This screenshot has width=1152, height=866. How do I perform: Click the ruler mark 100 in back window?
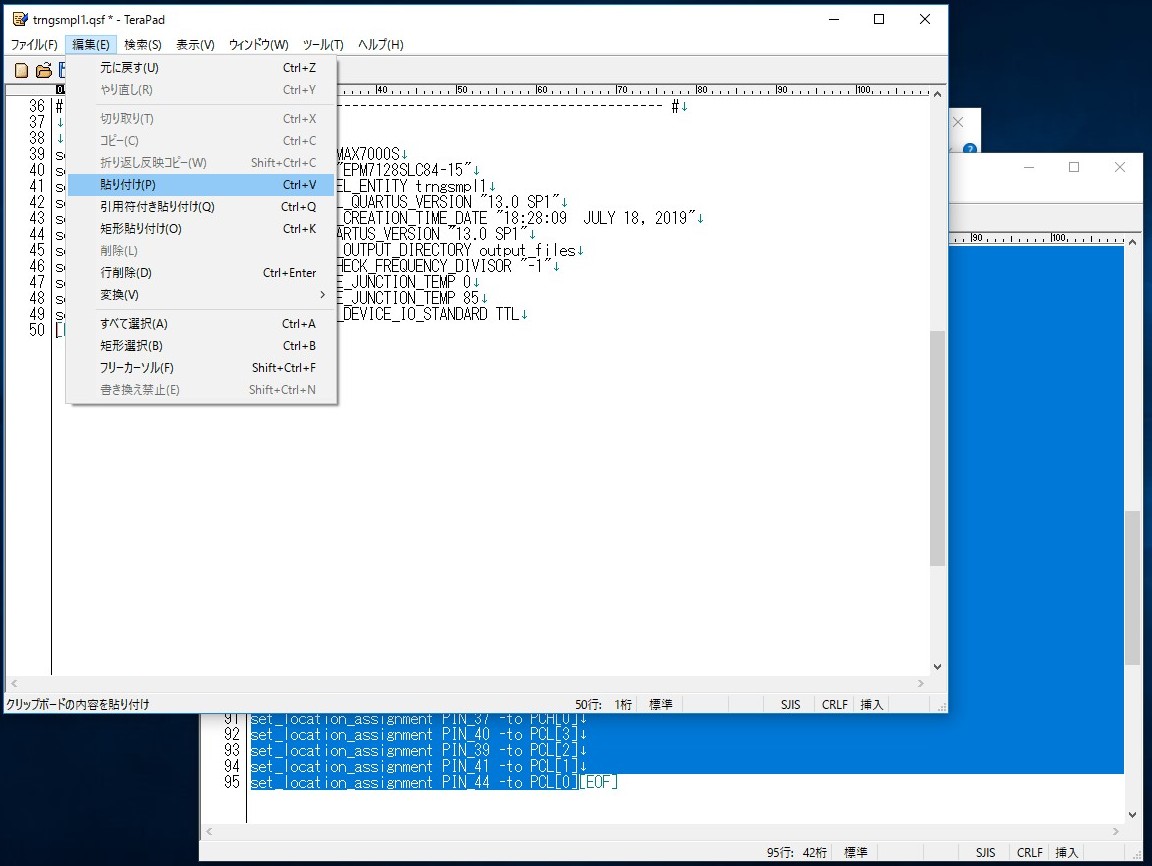pos(1059,238)
